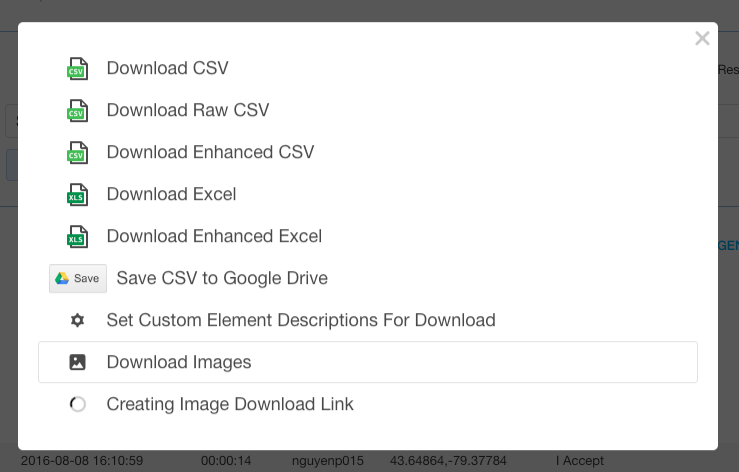Choose Download Enhanced CSV
This screenshot has width=739, height=472.
pyautogui.click(x=210, y=152)
